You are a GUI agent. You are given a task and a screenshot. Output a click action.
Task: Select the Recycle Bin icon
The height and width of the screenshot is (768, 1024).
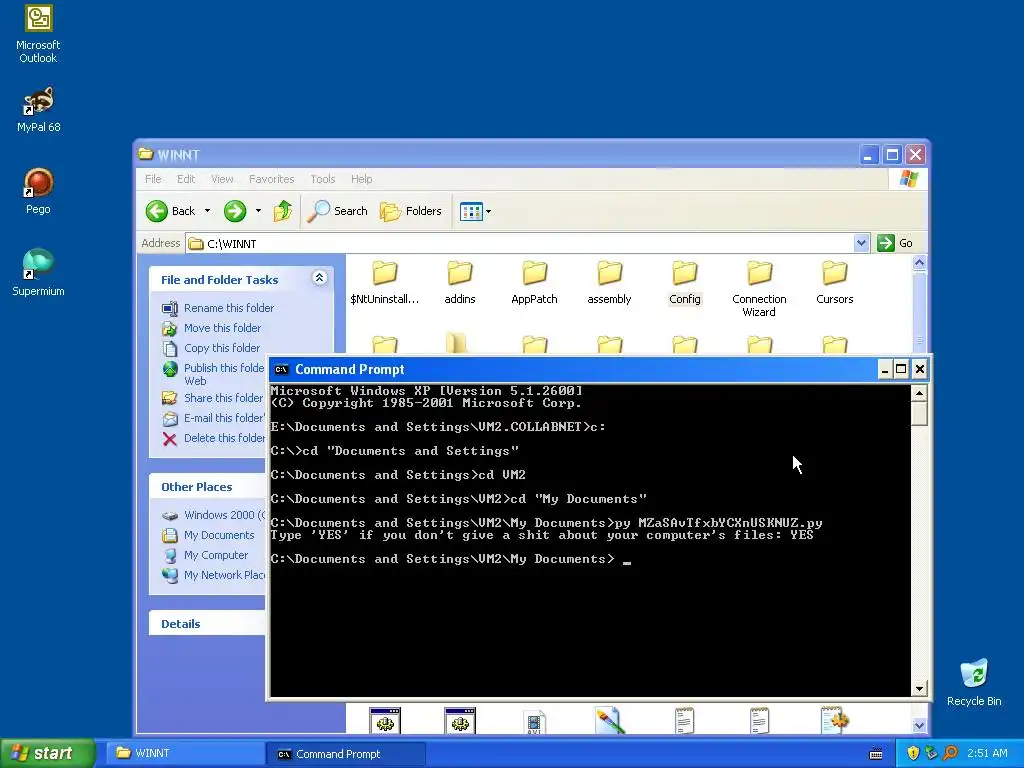[974, 682]
